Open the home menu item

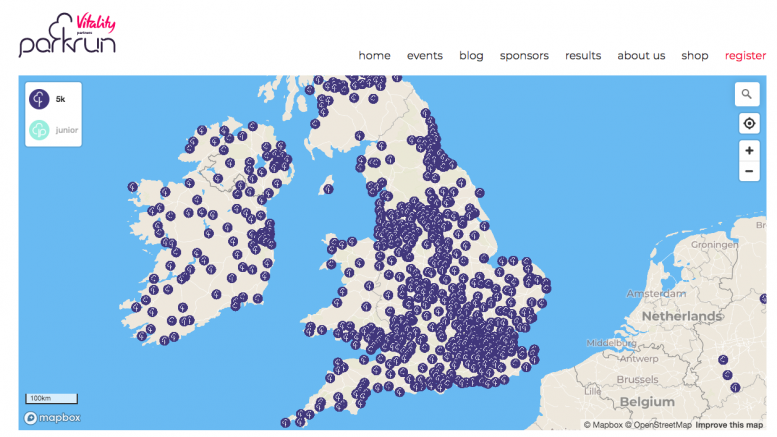pyautogui.click(x=374, y=56)
